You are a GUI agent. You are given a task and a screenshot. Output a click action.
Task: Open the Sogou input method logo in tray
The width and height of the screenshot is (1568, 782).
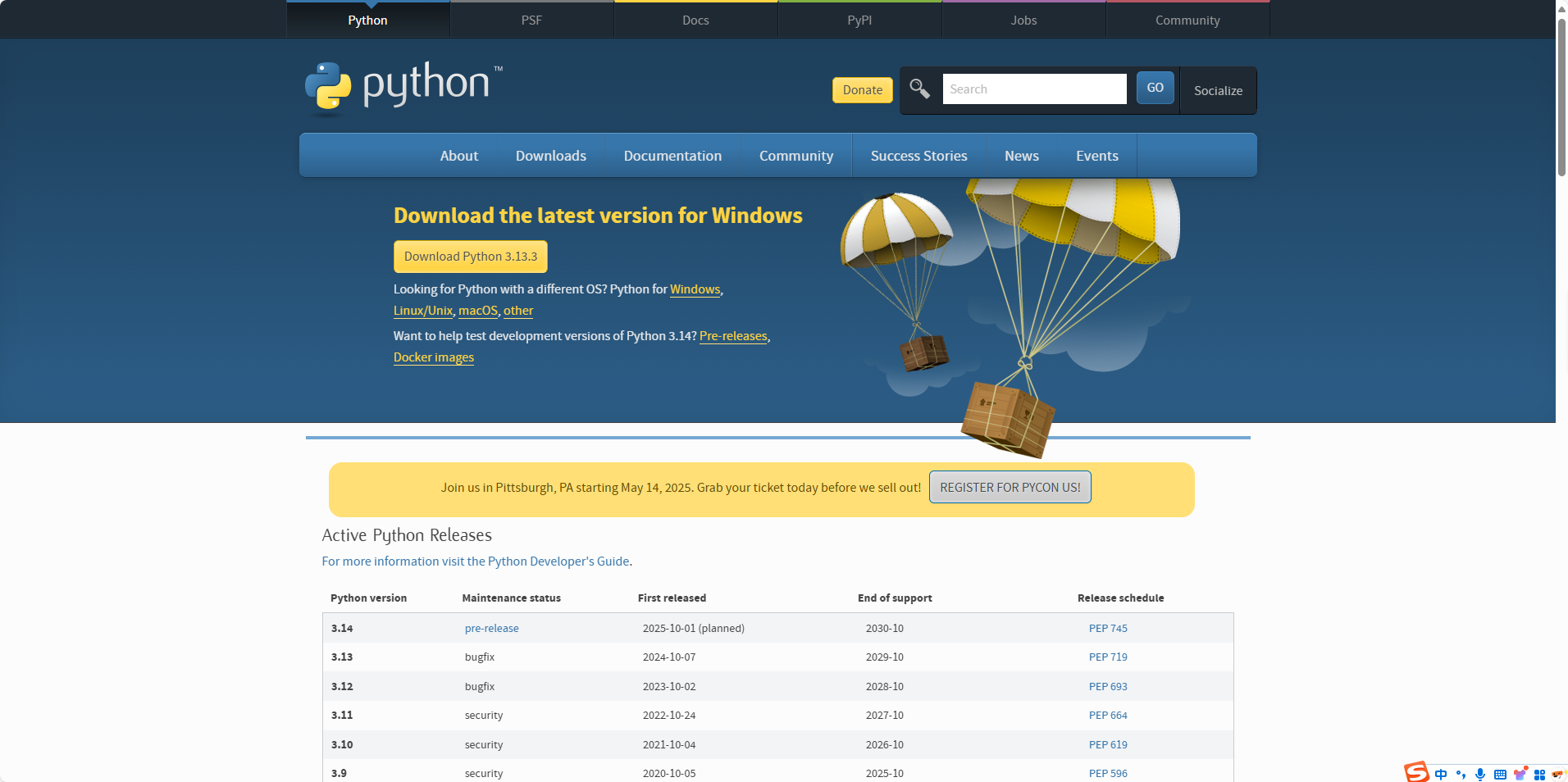[x=1416, y=773]
